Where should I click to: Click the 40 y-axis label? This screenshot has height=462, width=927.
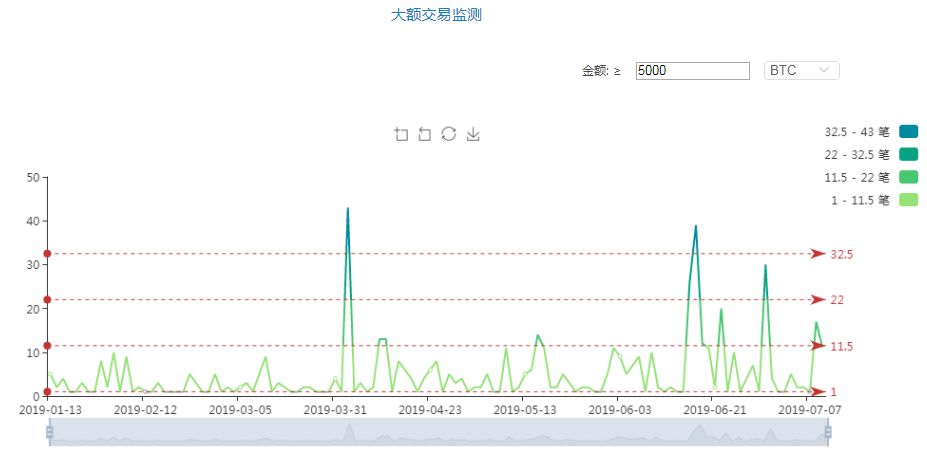[33, 221]
